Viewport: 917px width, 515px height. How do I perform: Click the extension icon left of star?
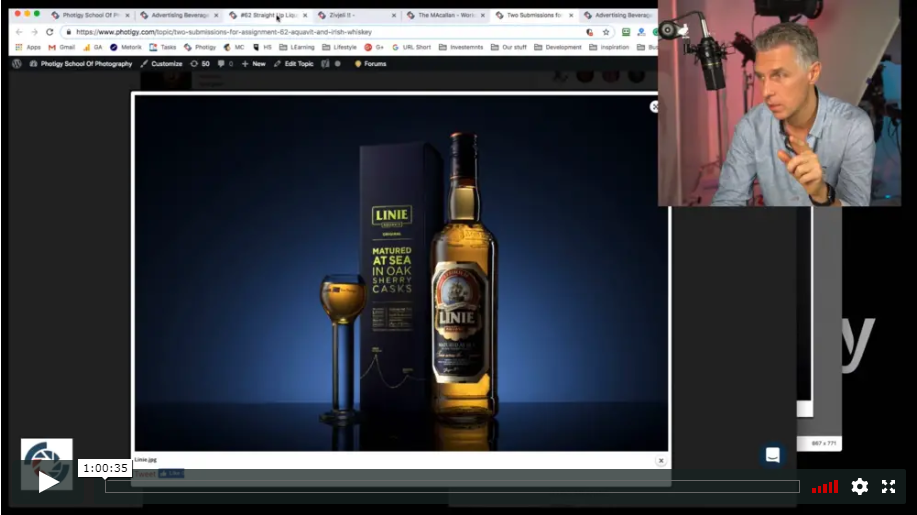(x=590, y=32)
